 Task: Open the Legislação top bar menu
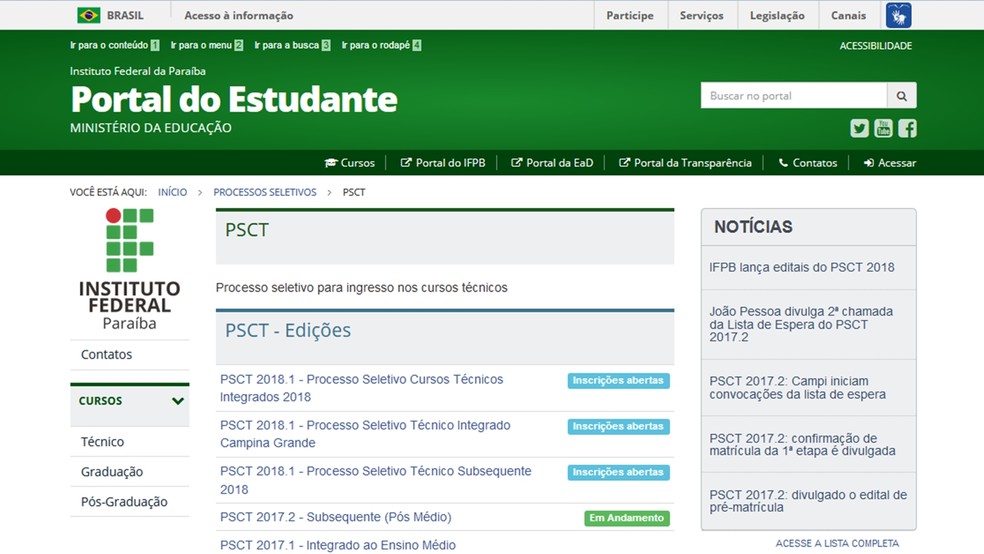click(x=777, y=16)
